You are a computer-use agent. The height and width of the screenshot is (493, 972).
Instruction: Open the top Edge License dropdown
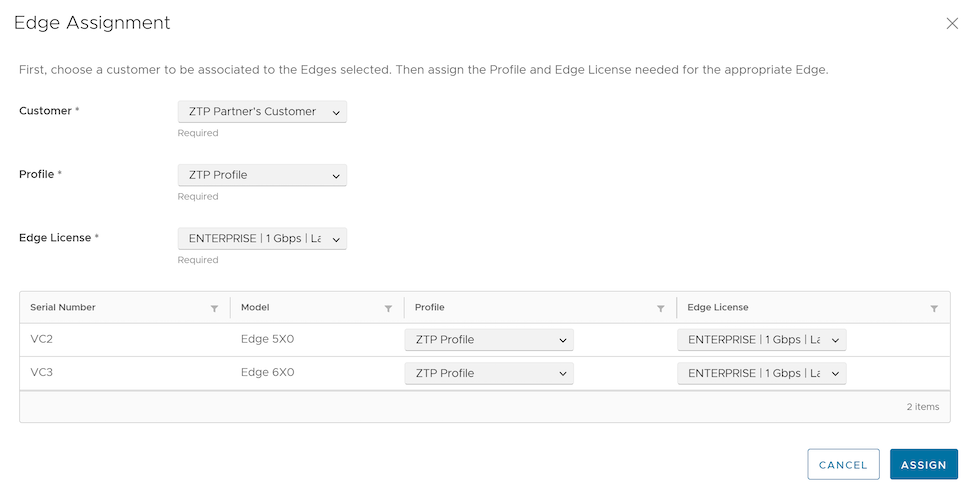tap(261, 239)
